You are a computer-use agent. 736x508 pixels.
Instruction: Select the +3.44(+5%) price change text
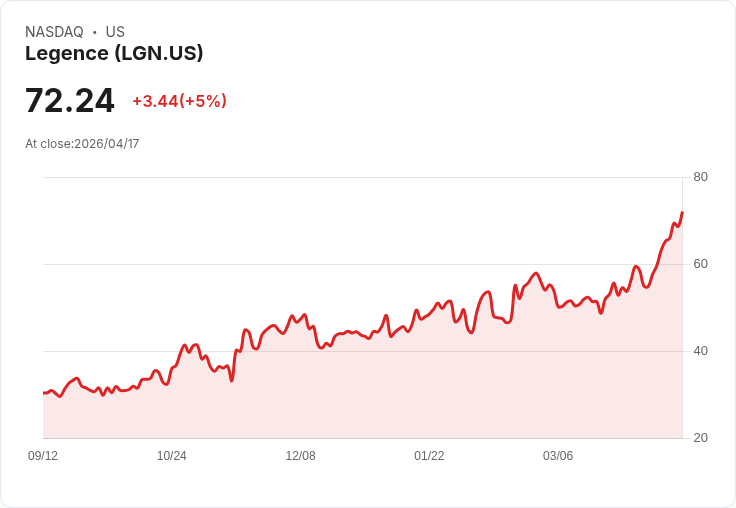tap(180, 101)
